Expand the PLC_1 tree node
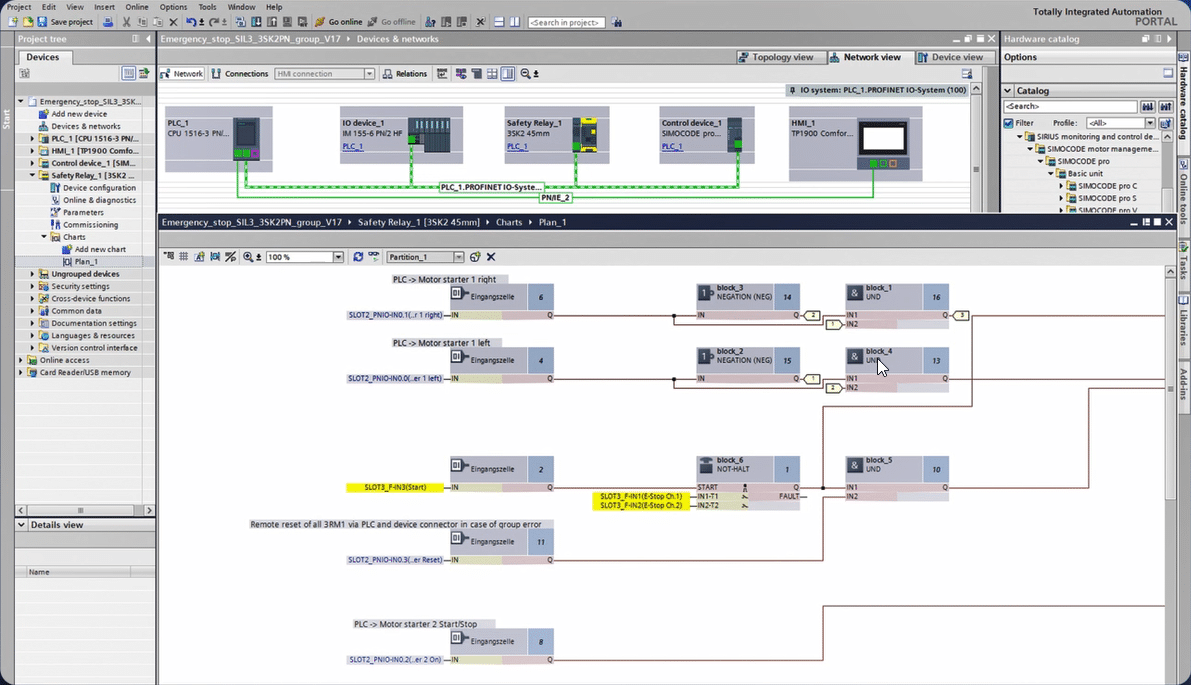The height and width of the screenshot is (685, 1191). click(x=32, y=139)
